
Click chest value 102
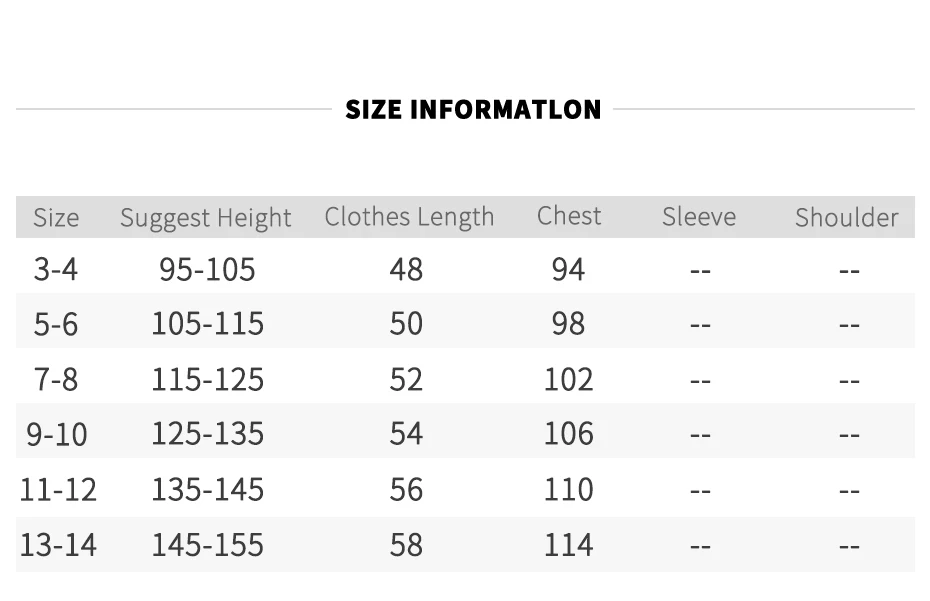coord(569,379)
